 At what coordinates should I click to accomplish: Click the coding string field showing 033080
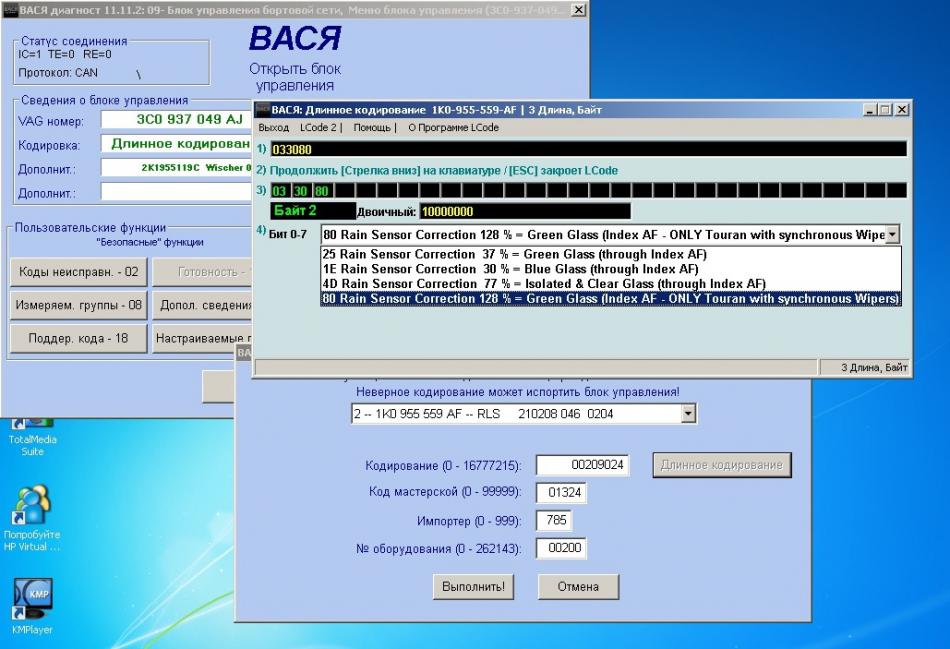[588, 149]
